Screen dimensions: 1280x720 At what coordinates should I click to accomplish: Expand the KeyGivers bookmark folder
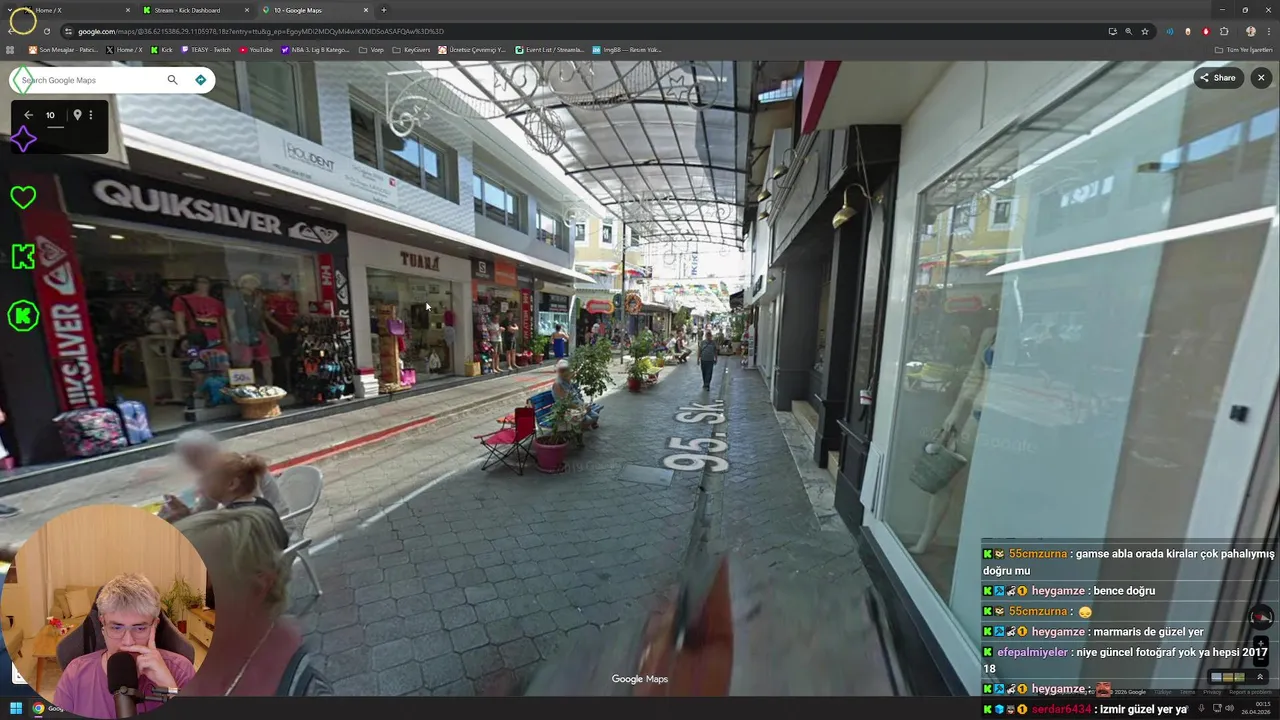[411, 49]
